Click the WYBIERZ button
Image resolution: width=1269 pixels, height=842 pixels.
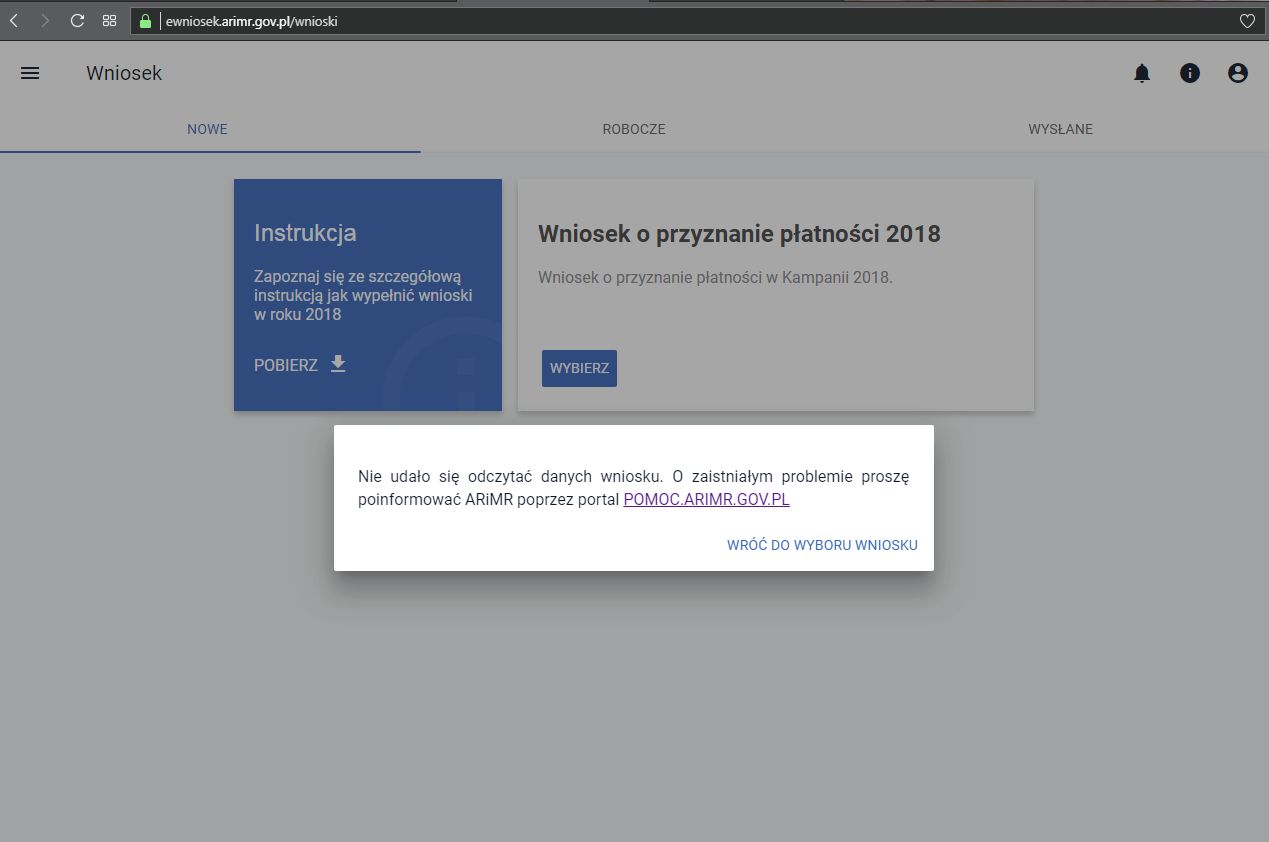pyautogui.click(x=579, y=368)
